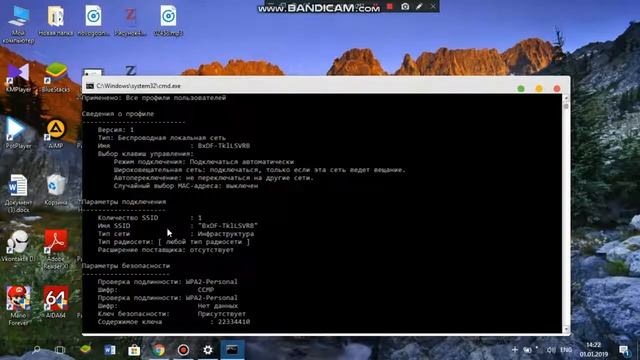Screen dimensions: 640x360
Task: Open the notification center icon
Action: (624, 350)
